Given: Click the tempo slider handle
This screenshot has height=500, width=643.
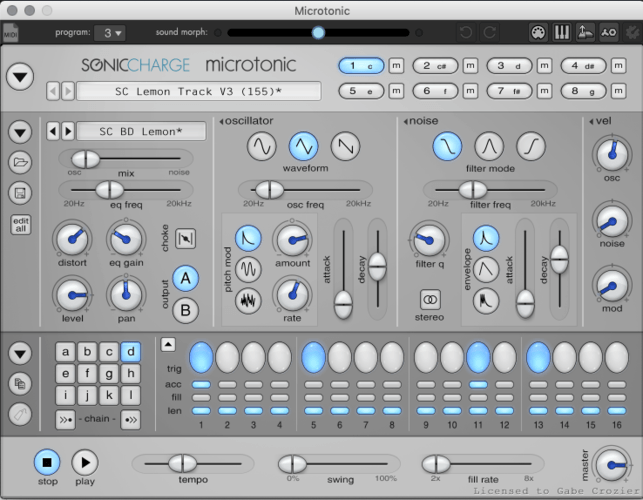Looking at the screenshot, I should [182, 463].
